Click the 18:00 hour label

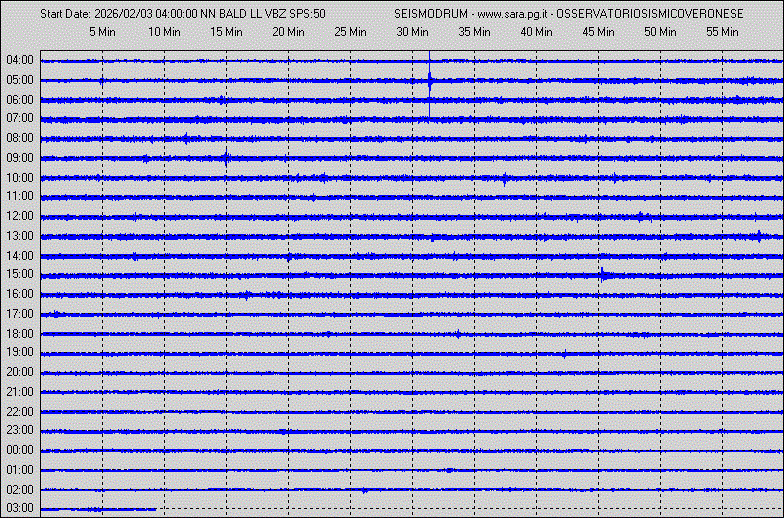click(20, 333)
